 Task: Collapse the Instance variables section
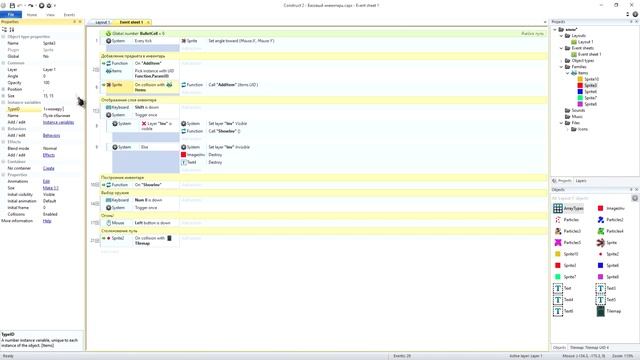(x=3, y=102)
